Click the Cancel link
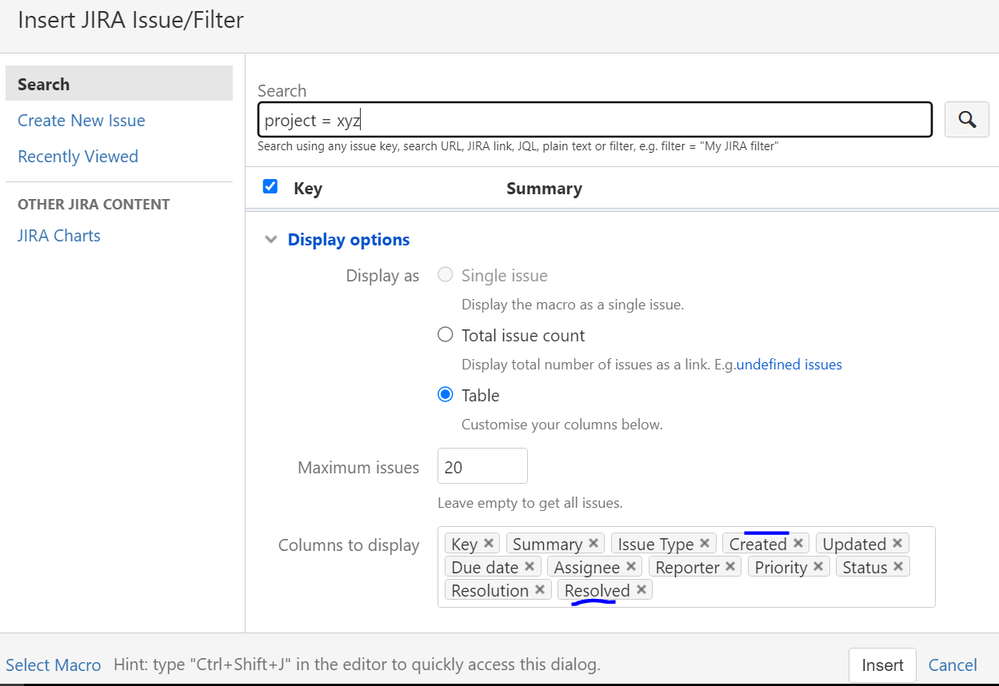Viewport: 999px width, 686px height. (952, 665)
